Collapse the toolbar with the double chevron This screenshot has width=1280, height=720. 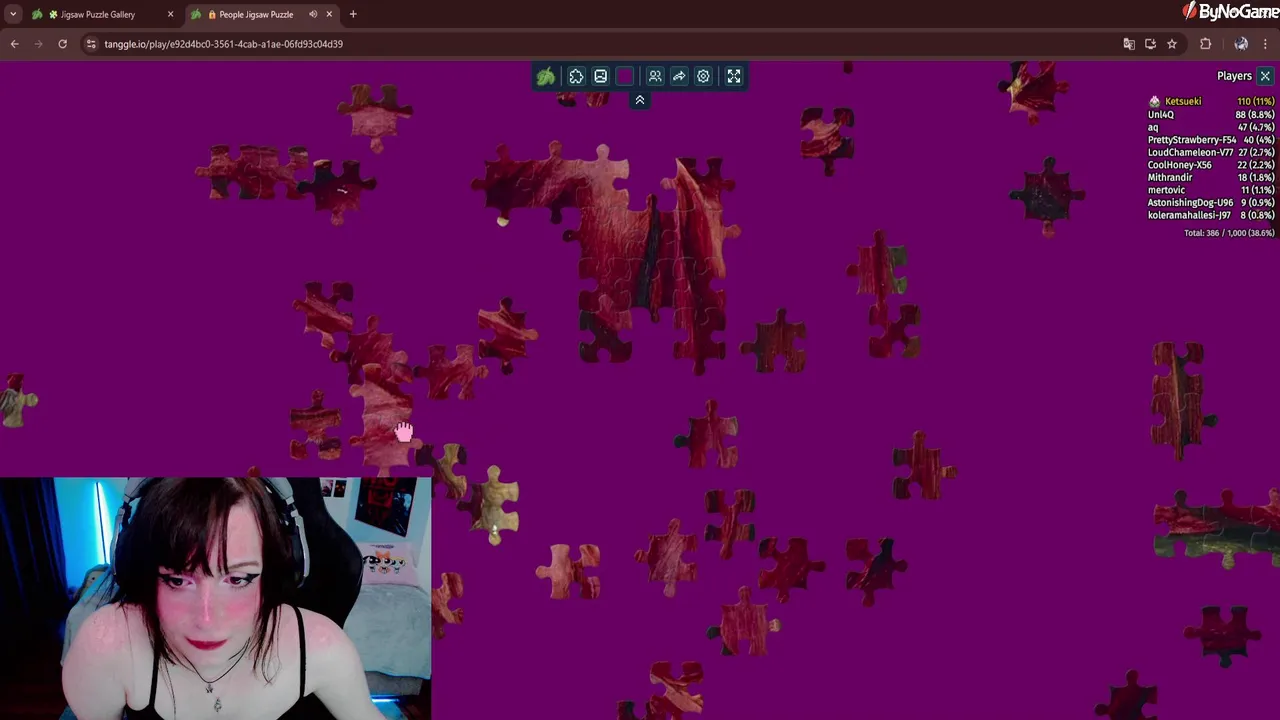pyautogui.click(x=640, y=100)
